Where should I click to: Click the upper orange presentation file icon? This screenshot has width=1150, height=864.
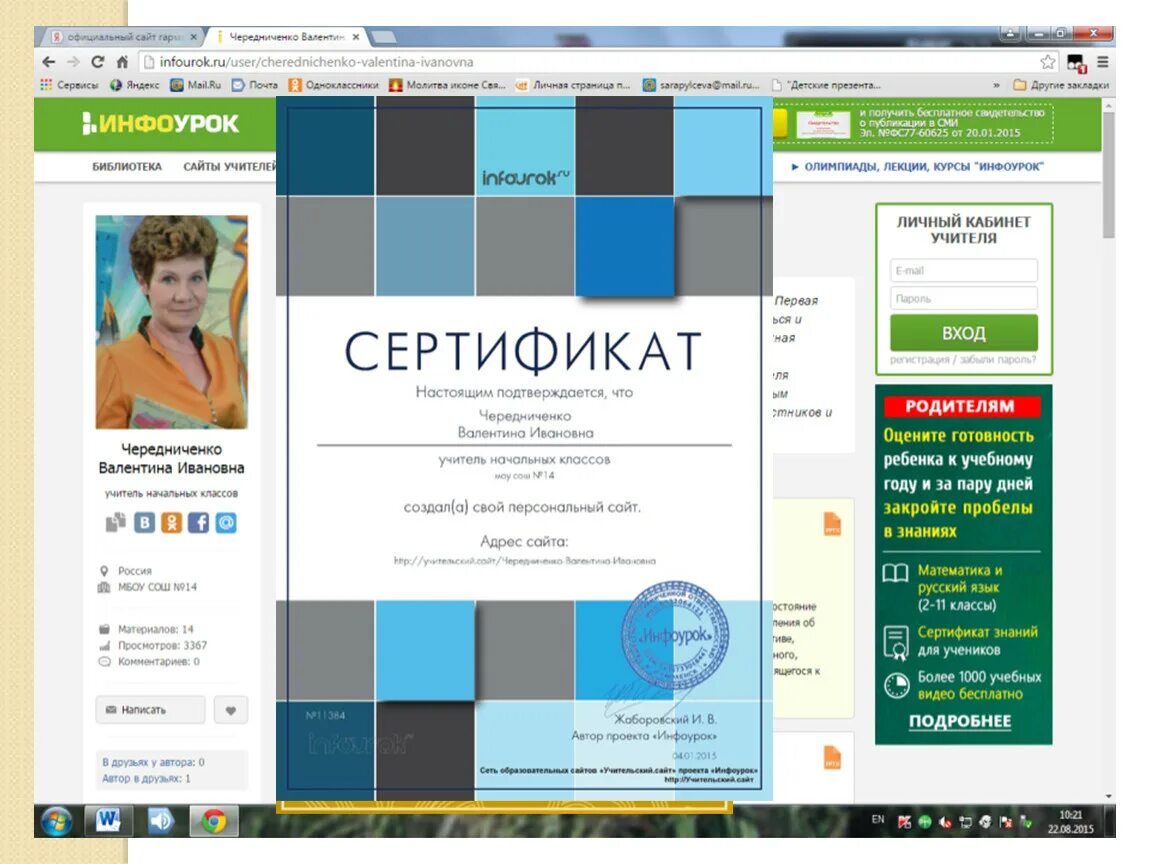point(832,524)
